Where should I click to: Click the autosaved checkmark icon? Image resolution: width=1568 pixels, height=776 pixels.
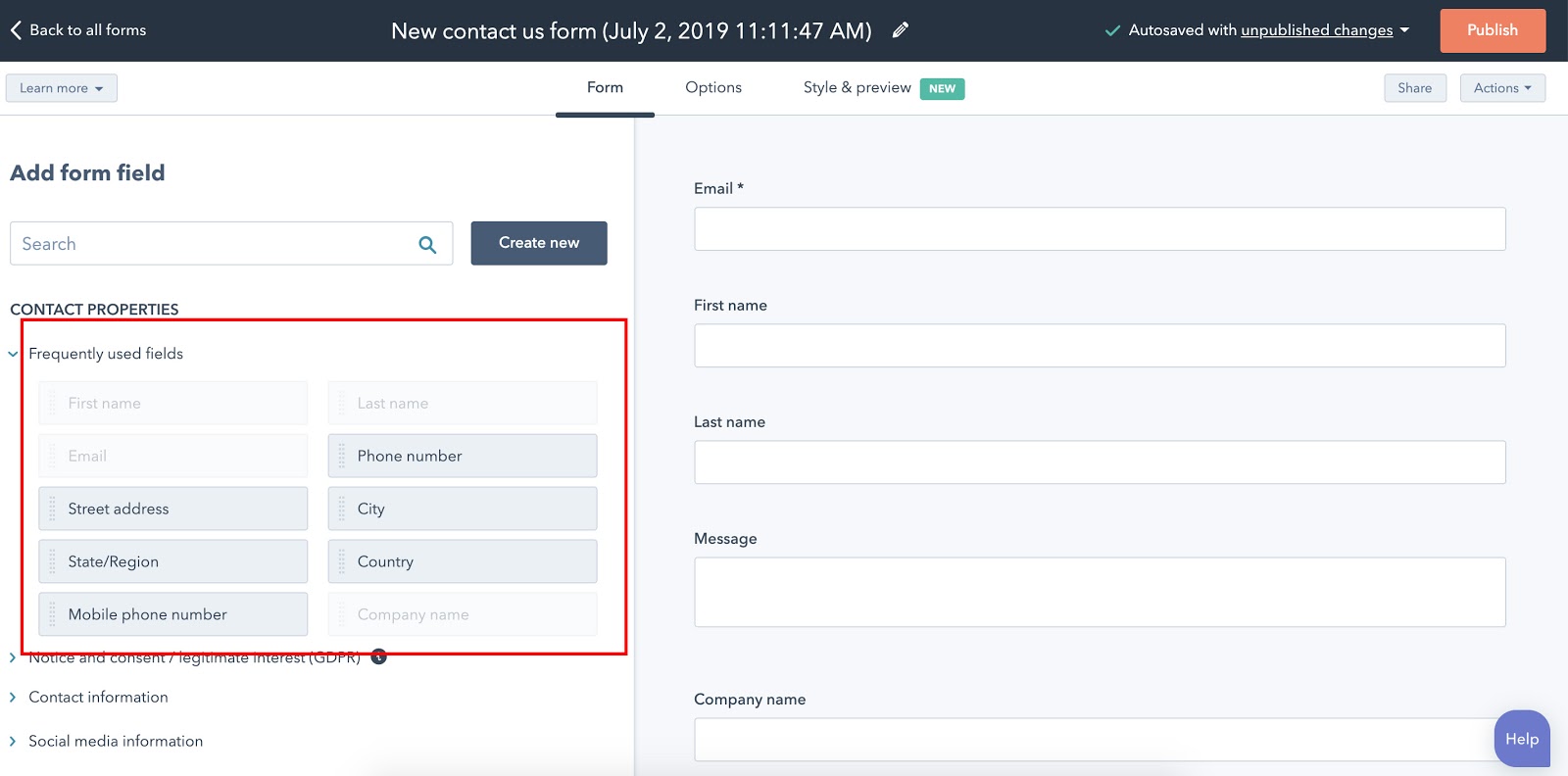point(1112,30)
